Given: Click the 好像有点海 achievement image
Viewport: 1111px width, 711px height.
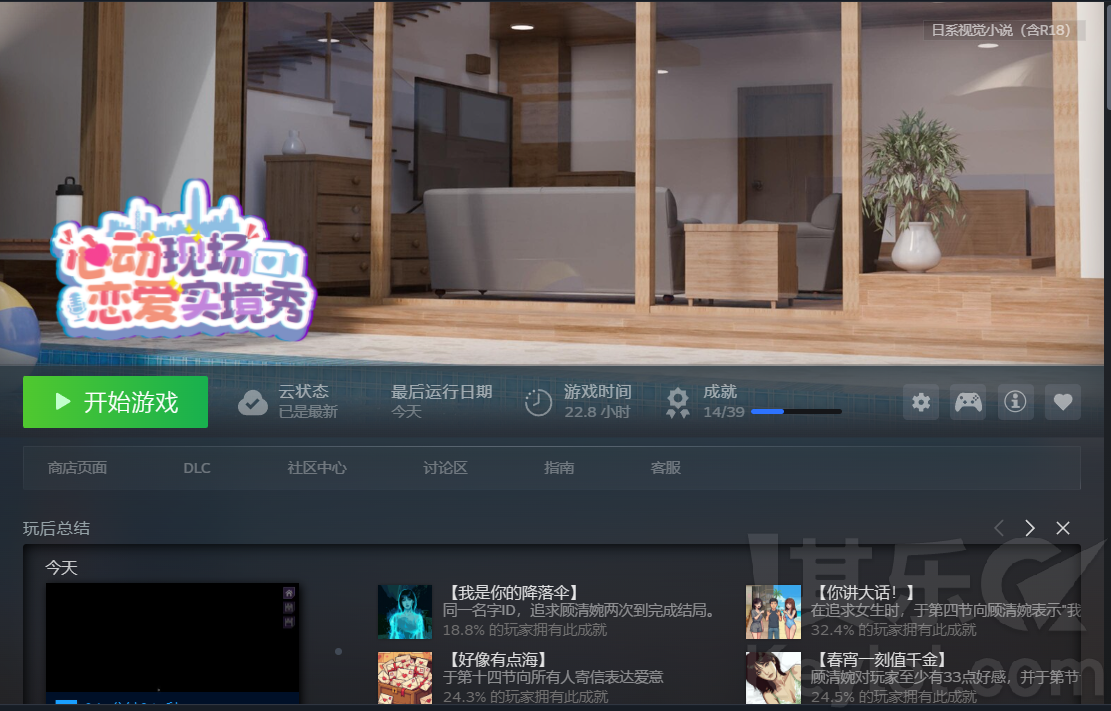Looking at the screenshot, I should pyautogui.click(x=405, y=678).
